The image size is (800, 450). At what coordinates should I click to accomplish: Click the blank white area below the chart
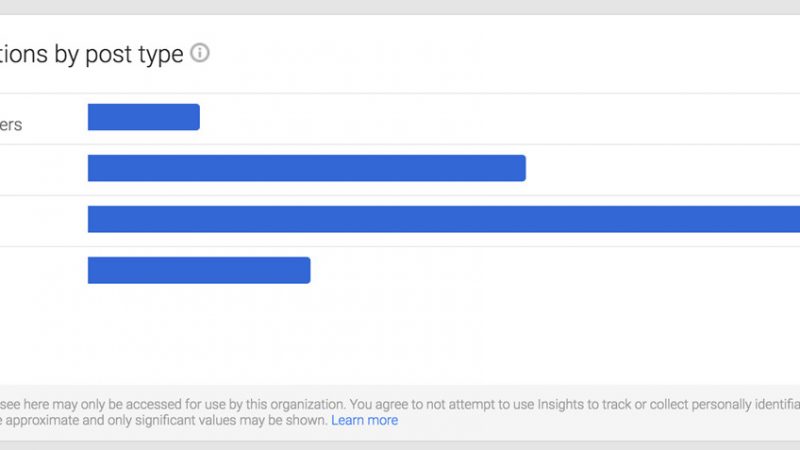400,340
